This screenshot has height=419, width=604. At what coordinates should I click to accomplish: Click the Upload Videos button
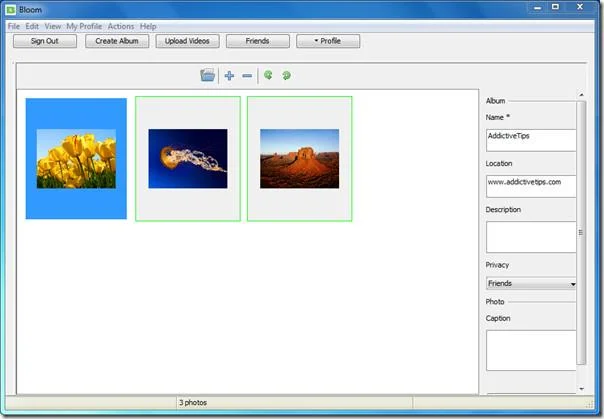(x=187, y=41)
